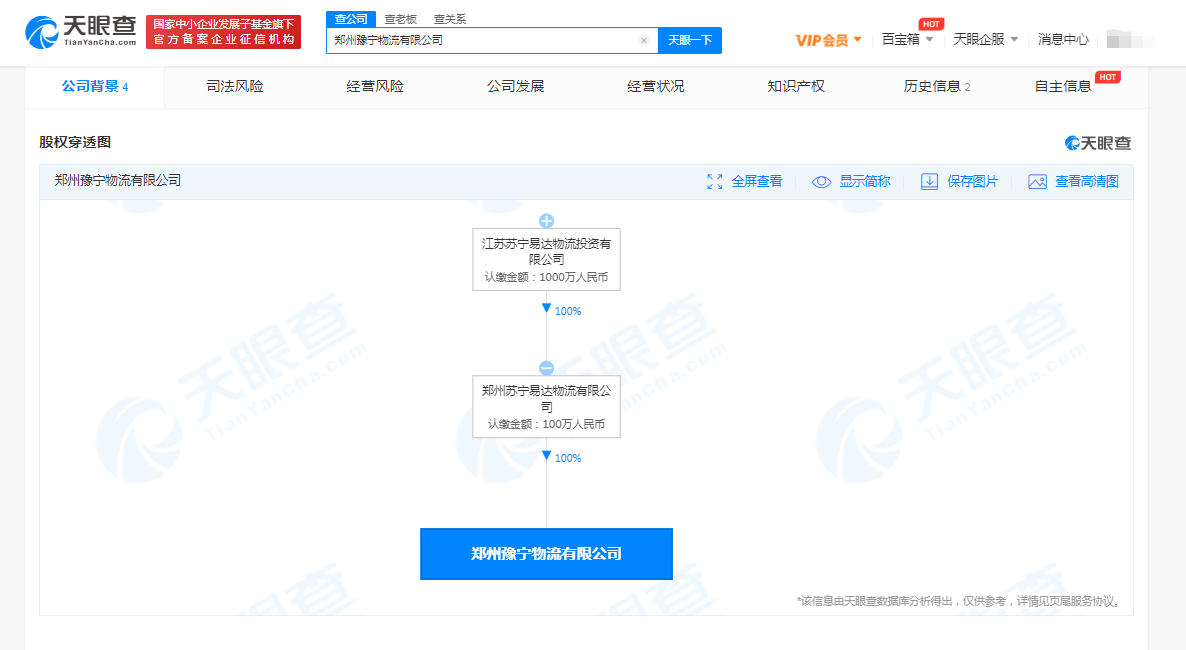The width and height of the screenshot is (1186, 650).
Task: Open the 百宝箱 dropdown menu
Action: pyautogui.click(x=908, y=39)
